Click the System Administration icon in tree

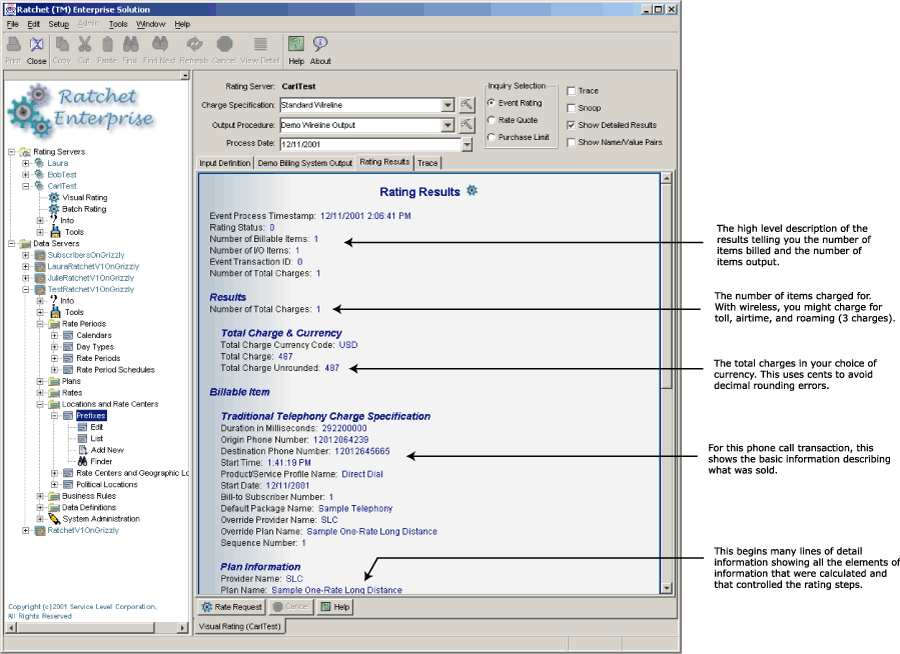(x=54, y=518)
